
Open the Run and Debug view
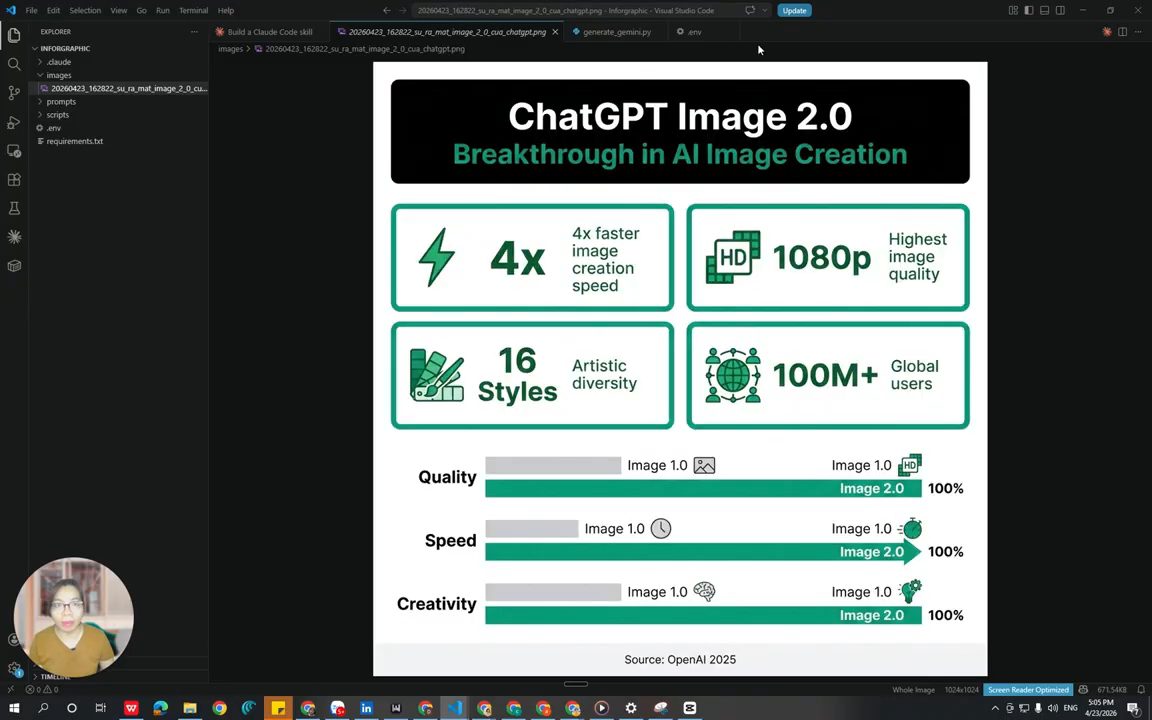14,122
